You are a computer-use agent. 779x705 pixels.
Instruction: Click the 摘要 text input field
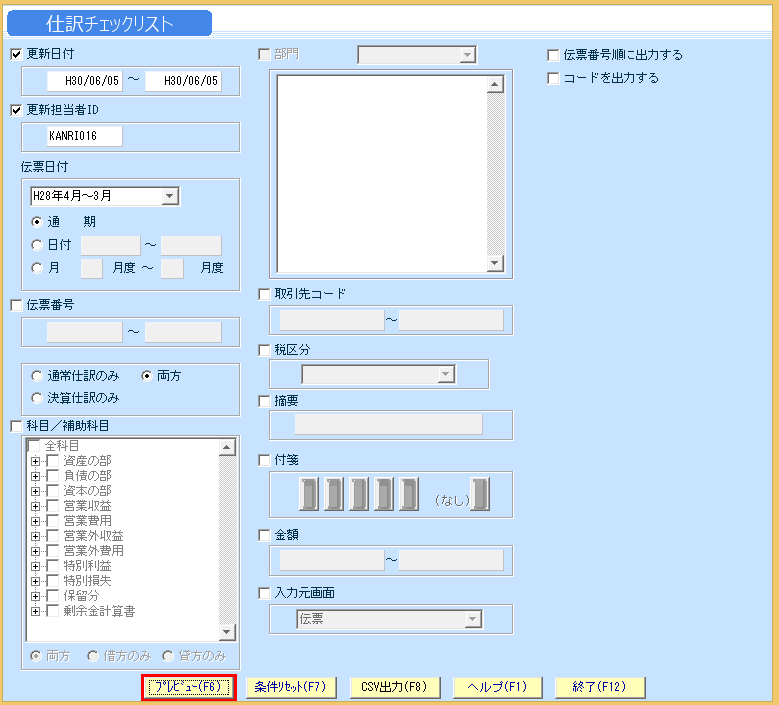389,425
